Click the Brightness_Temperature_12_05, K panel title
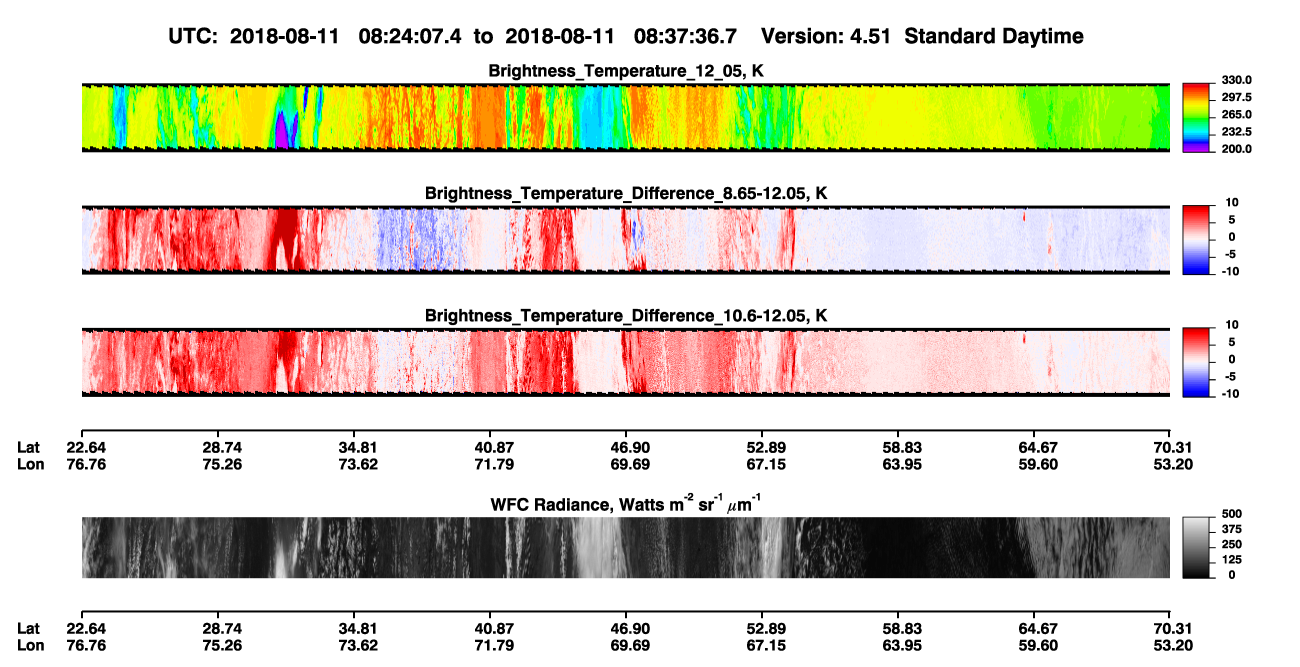Screen dimensions: 1300x667 click(x=626, y=71)
